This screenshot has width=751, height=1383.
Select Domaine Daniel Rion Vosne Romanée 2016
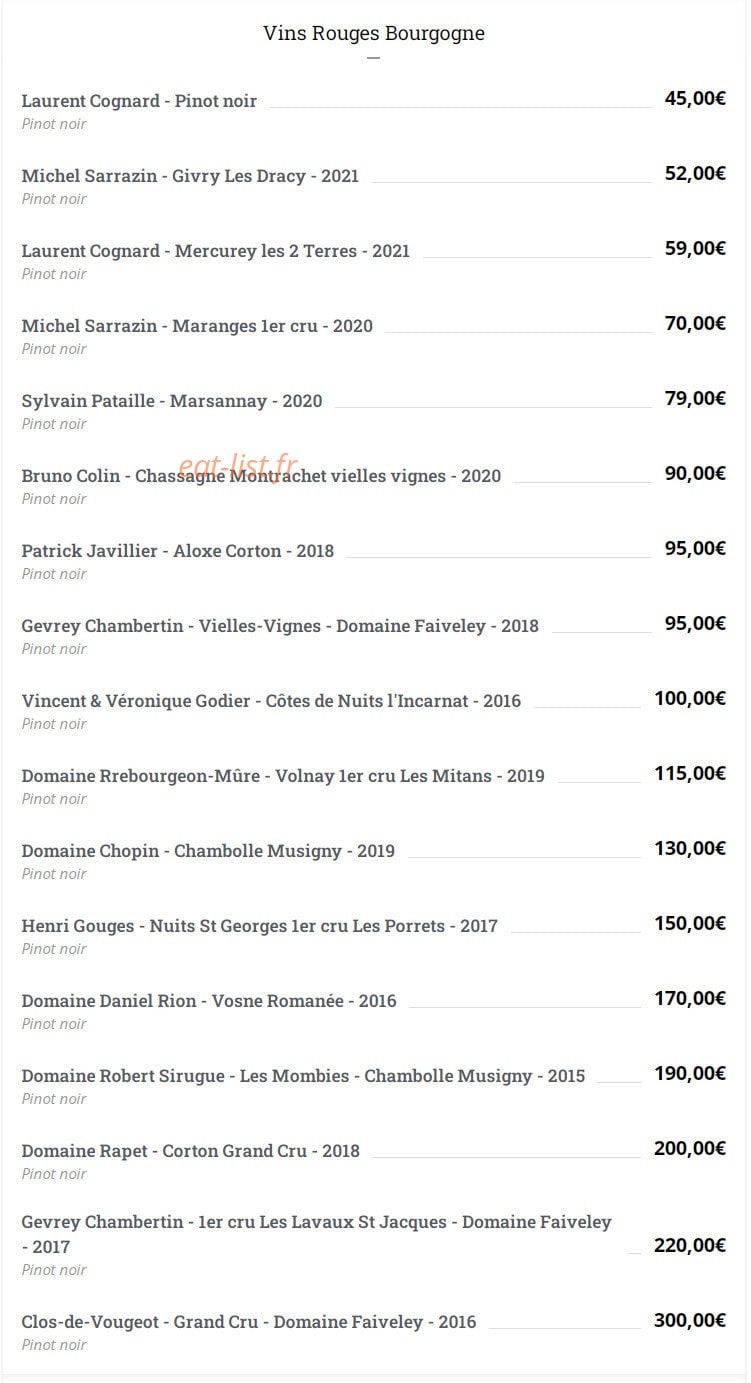pos(209,1001)
